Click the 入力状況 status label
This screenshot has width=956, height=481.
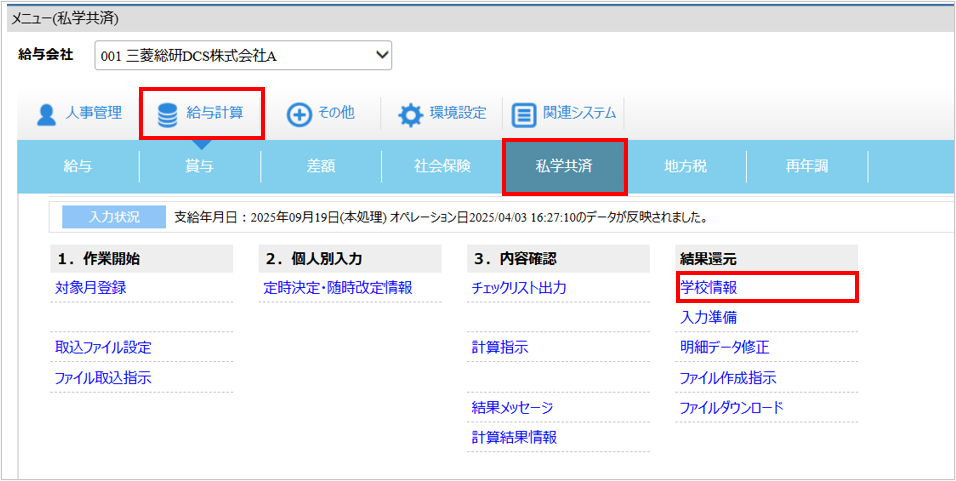(114, 217)
